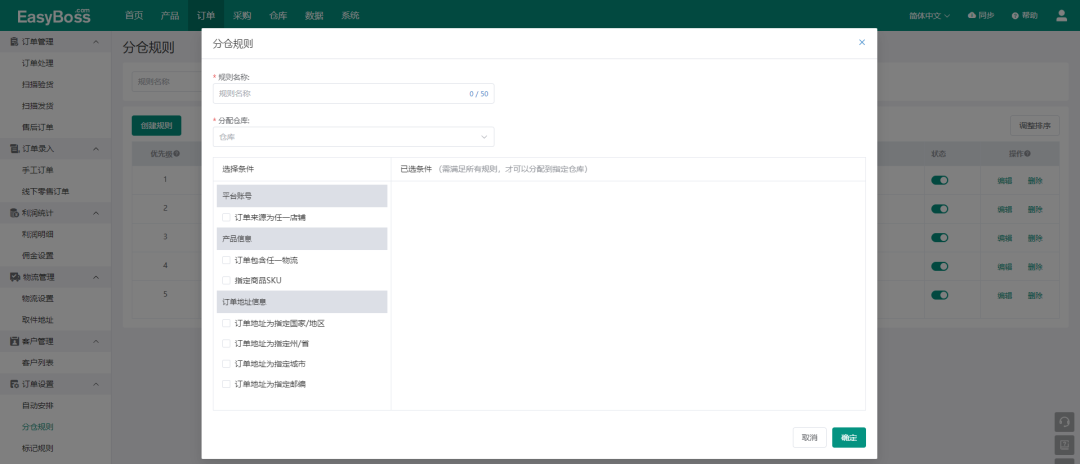
Task: Open the user account avatar icon
Action: tap(1061, 15)
